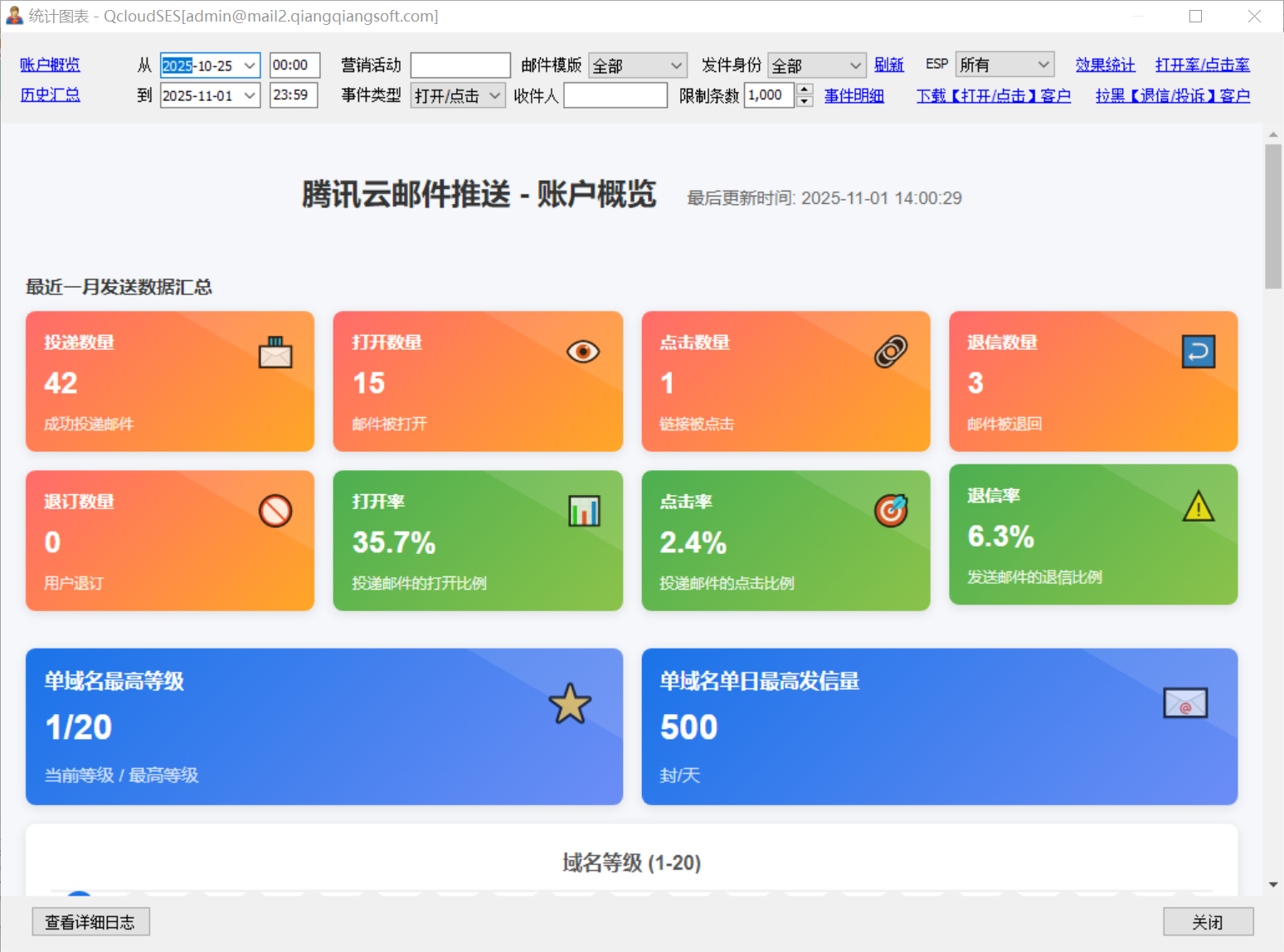
Task: Click the target icon on 点击率 card
Action: point(891,511)
